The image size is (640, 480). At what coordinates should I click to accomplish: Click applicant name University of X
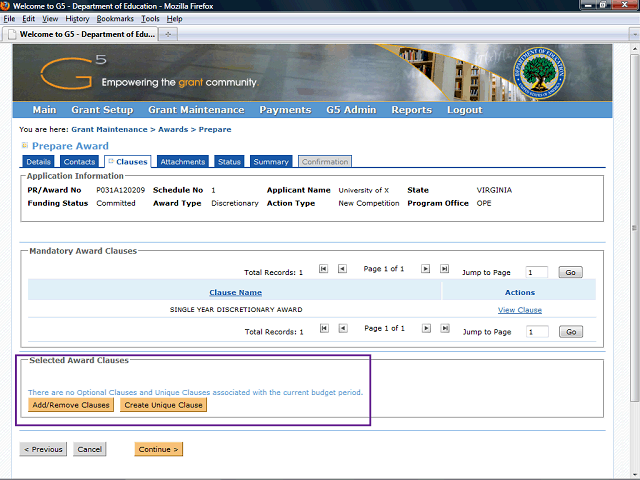point(363,190)
